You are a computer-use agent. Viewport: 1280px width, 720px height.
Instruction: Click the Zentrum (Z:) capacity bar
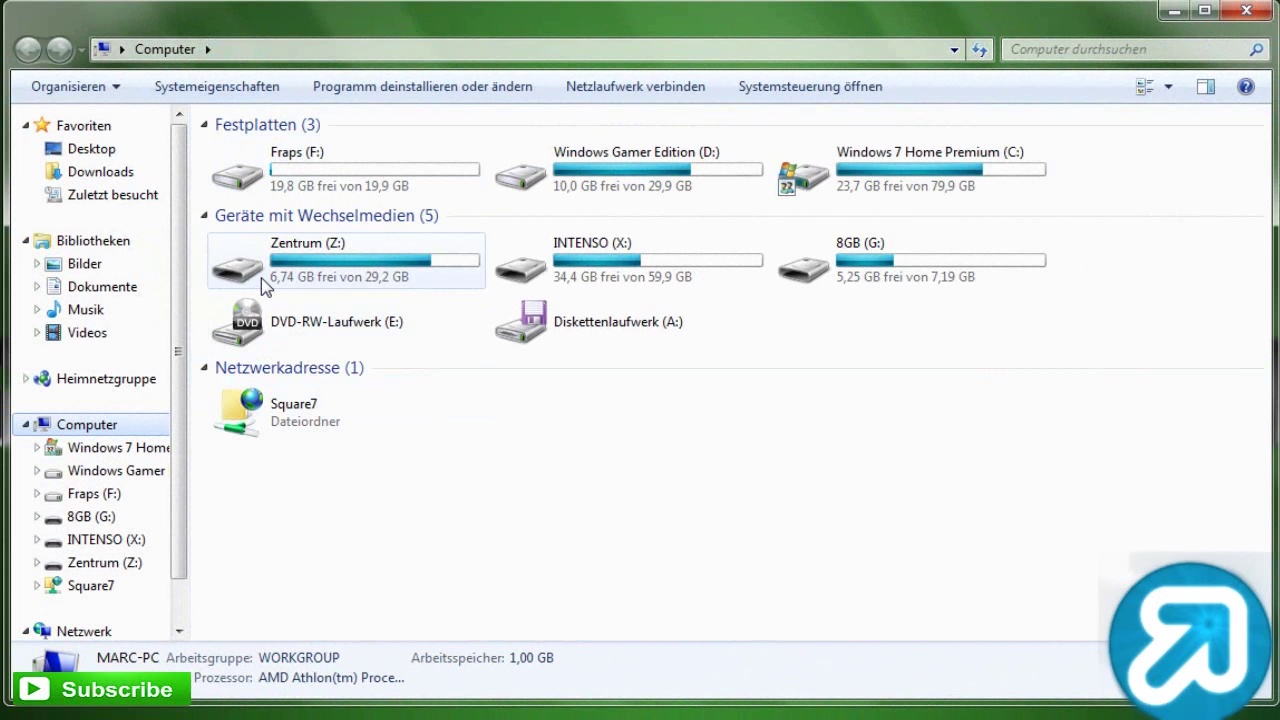click(x=375, y=260)
